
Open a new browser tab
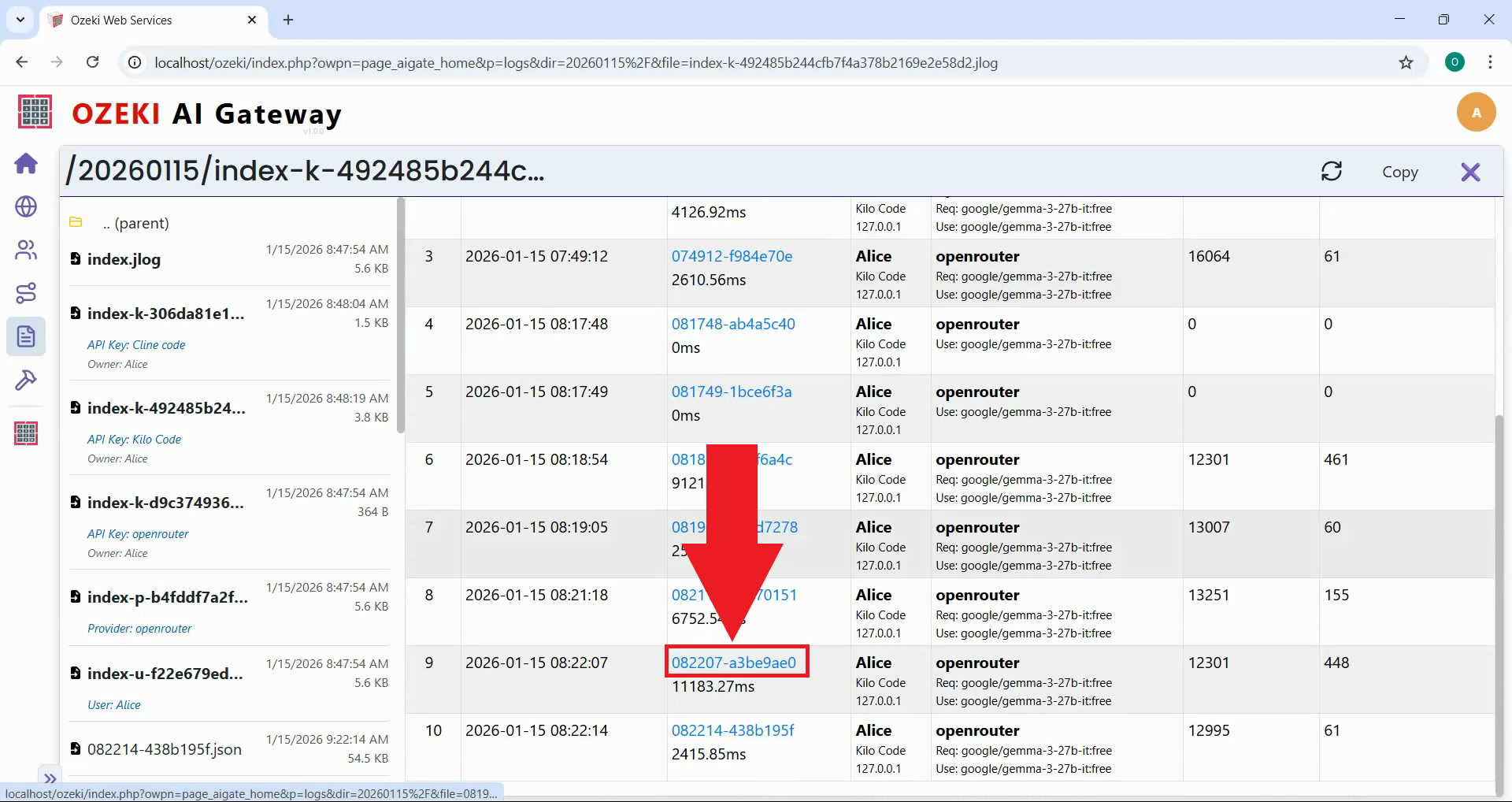click(288, 20)
